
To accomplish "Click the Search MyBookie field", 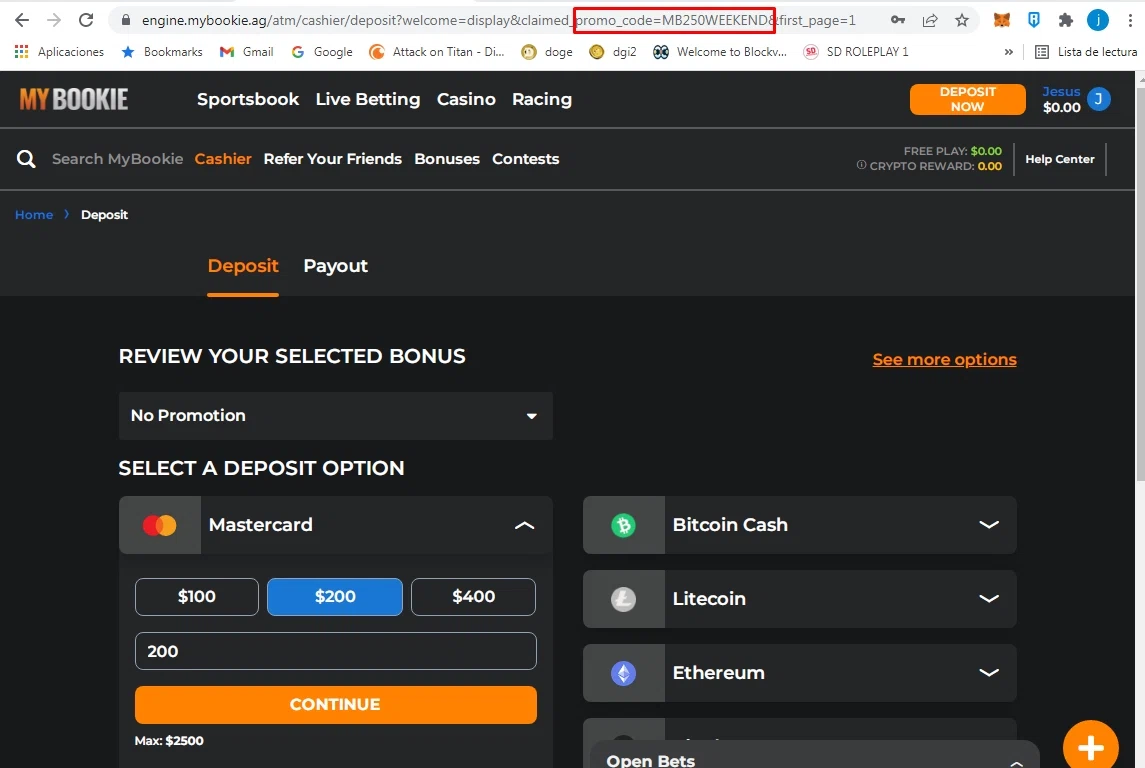I will [x=117, y=159].
